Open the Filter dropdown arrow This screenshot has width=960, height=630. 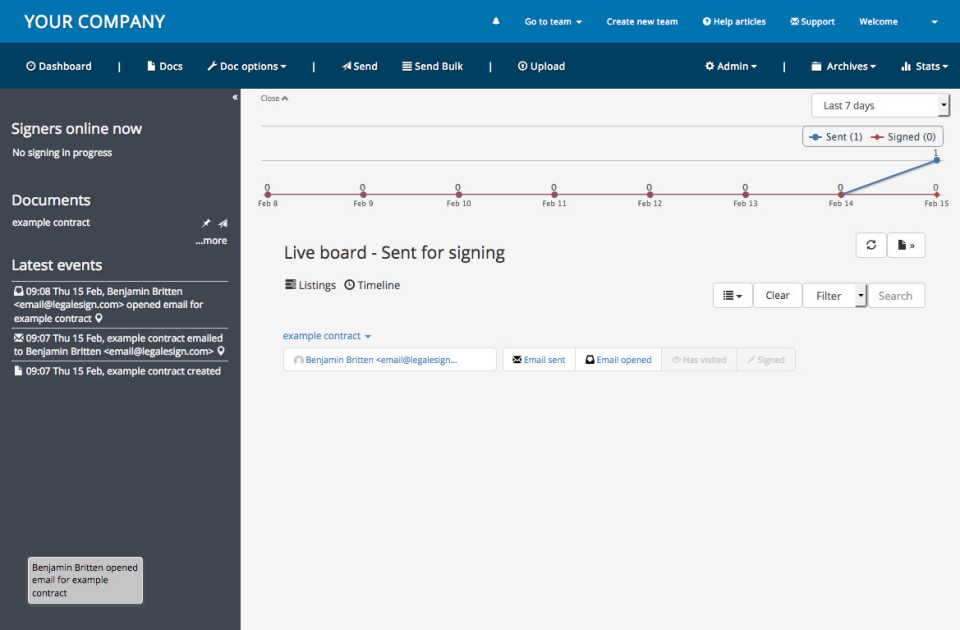tap(860, 296)
